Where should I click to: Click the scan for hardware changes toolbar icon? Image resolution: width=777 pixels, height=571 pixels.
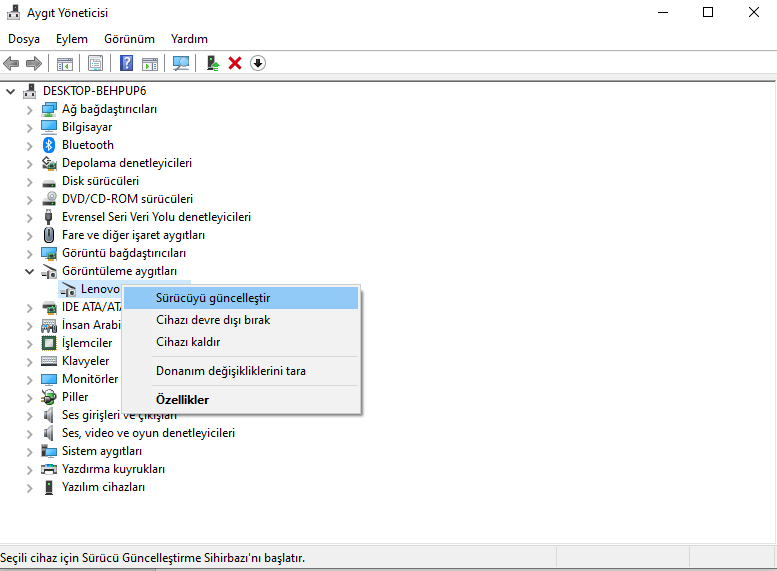click(181, 63)
